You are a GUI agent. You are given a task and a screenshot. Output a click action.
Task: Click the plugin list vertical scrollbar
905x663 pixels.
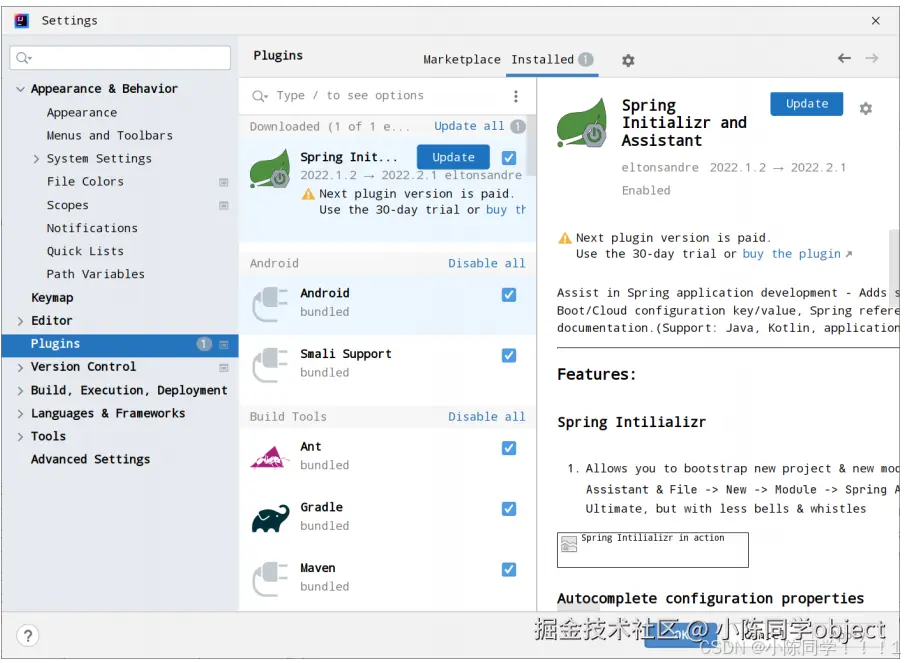pyautogui.click(x=531, y=146)
